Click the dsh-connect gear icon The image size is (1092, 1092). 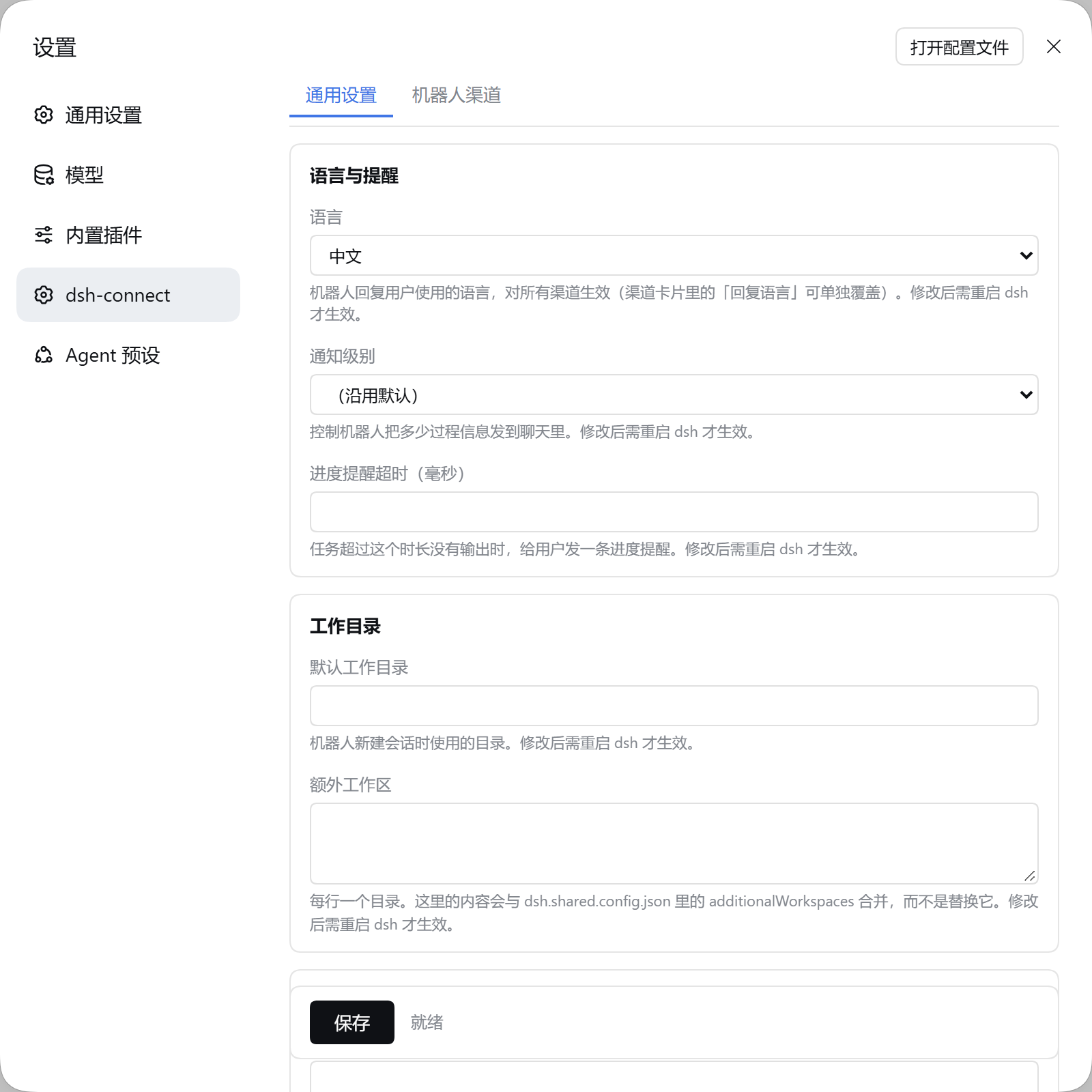coord(44,295)
